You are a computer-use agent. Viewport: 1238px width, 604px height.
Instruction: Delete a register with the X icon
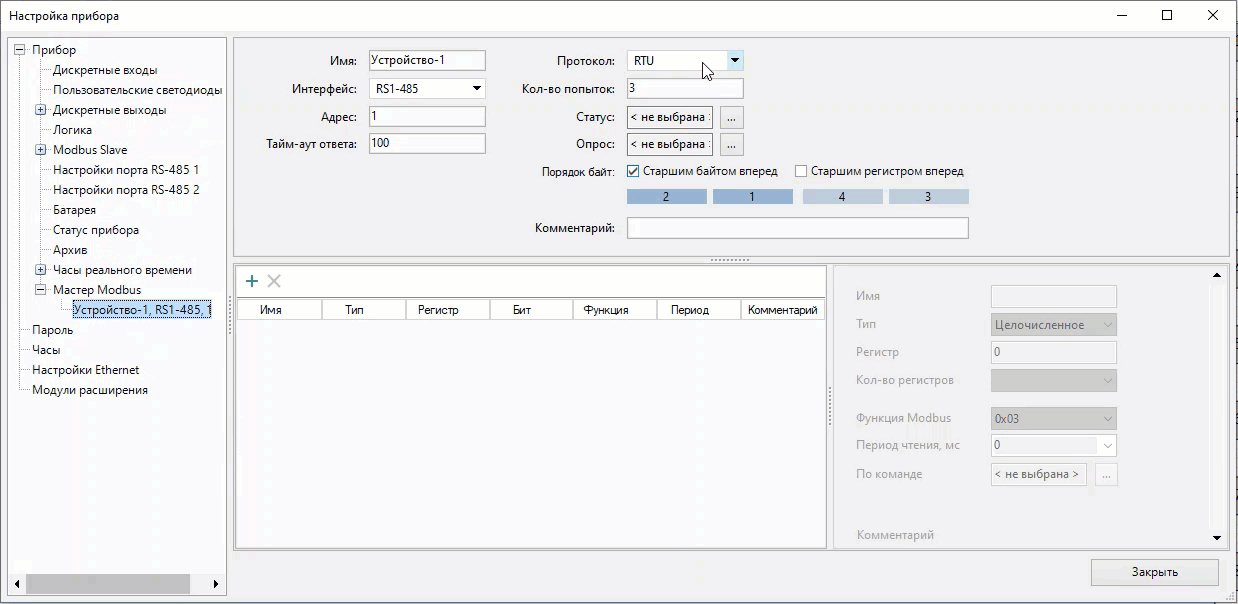tap(274, 282)
